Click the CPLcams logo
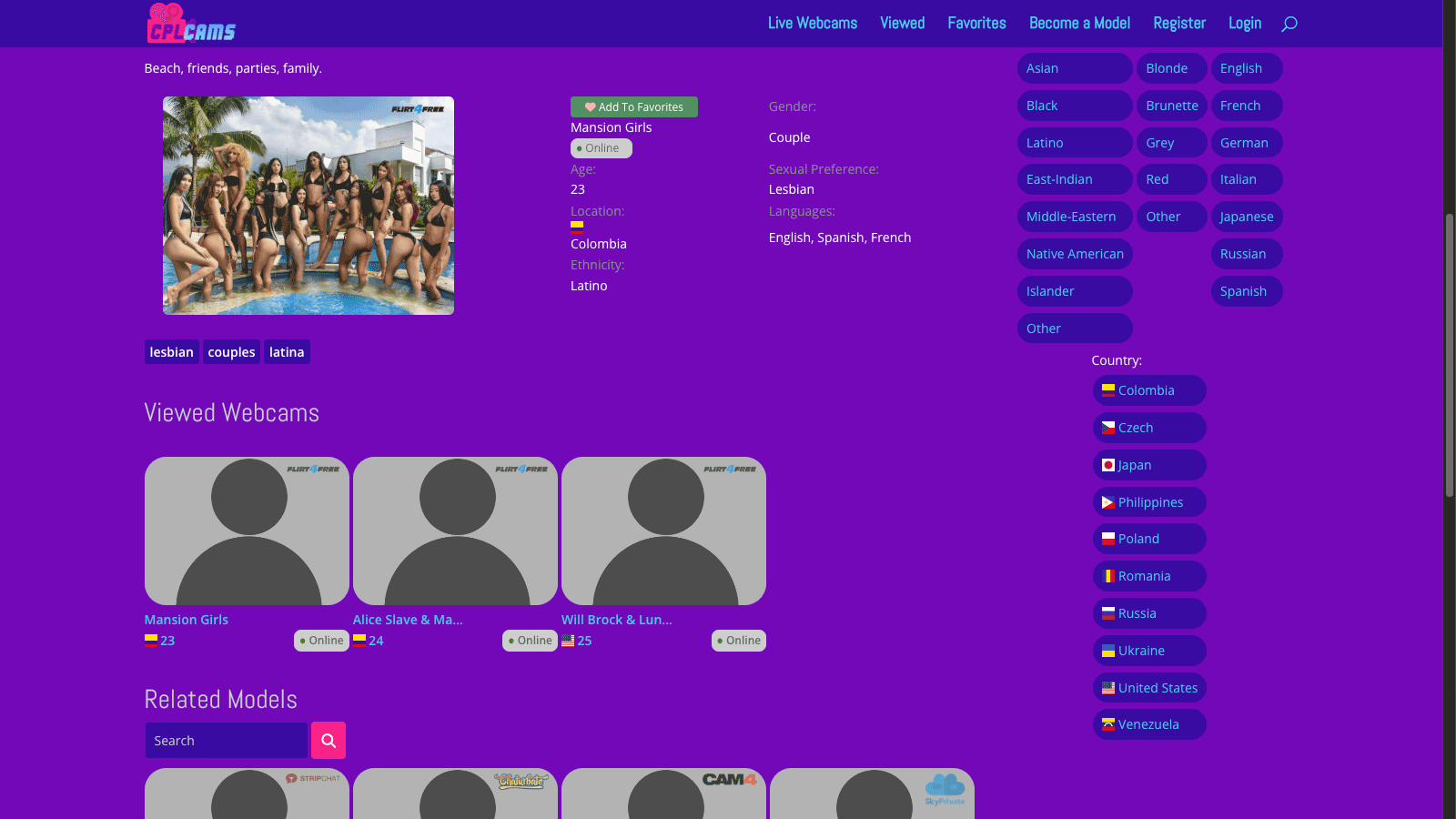The height and width of the screenshot is (819, 1456). [191, 23]
